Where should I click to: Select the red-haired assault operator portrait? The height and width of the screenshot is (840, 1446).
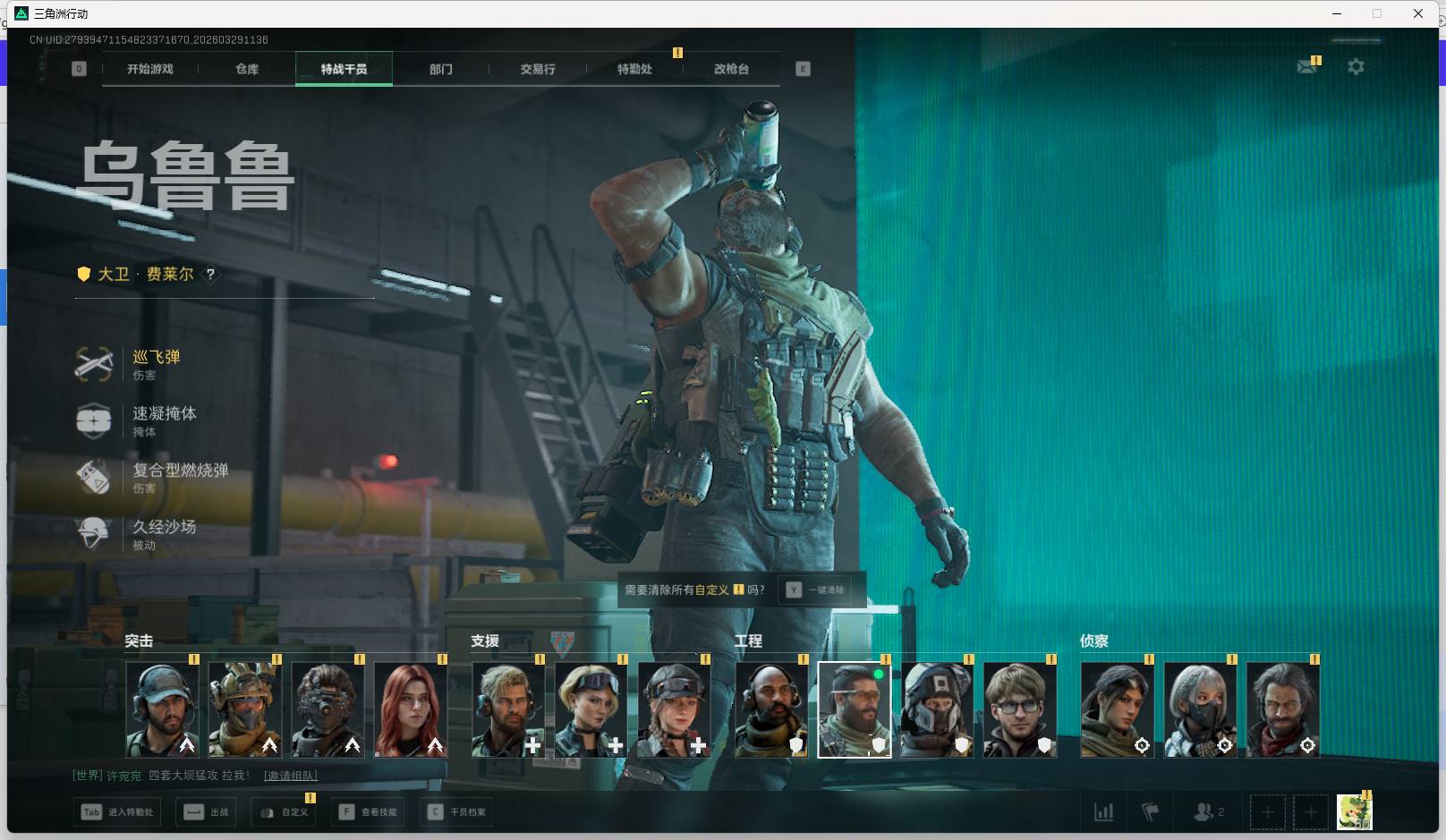coord(411,710)
